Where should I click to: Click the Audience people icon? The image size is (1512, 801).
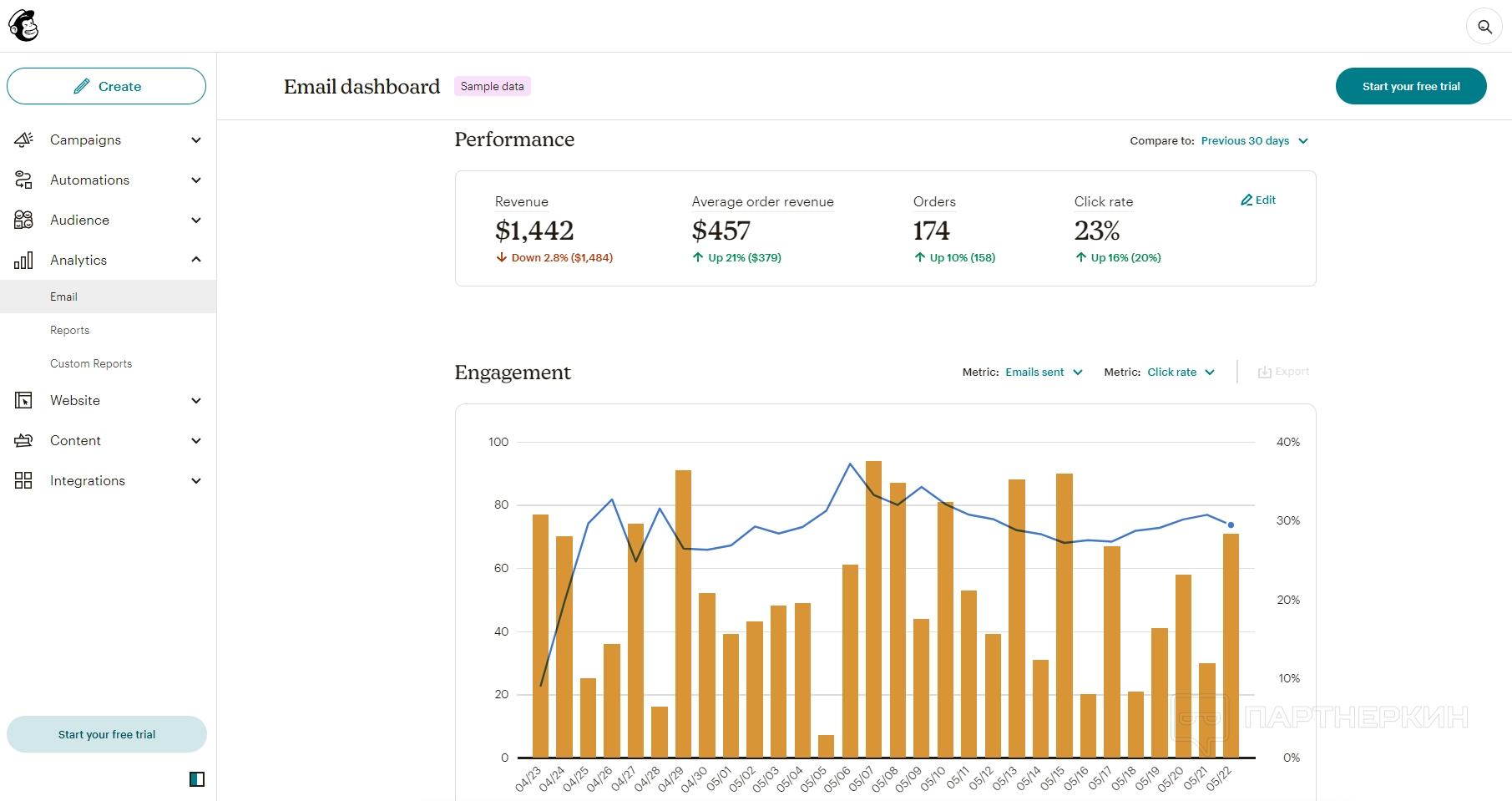point(23,220)
